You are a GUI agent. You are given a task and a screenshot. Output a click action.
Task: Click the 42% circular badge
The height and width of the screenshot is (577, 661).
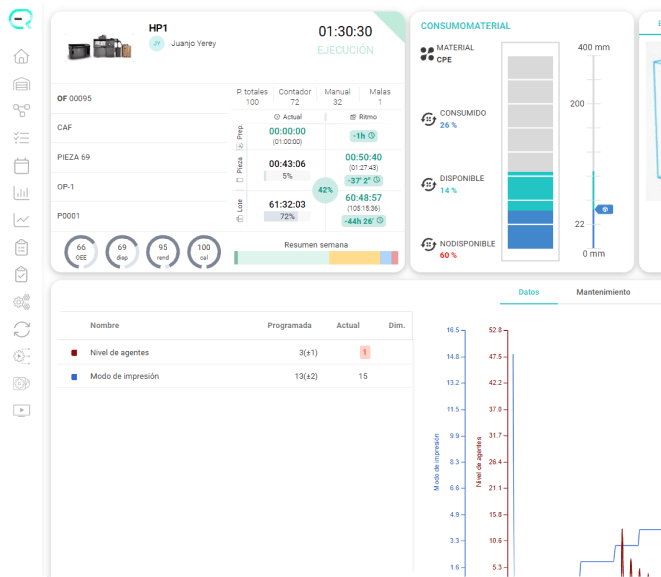point(325,190)
